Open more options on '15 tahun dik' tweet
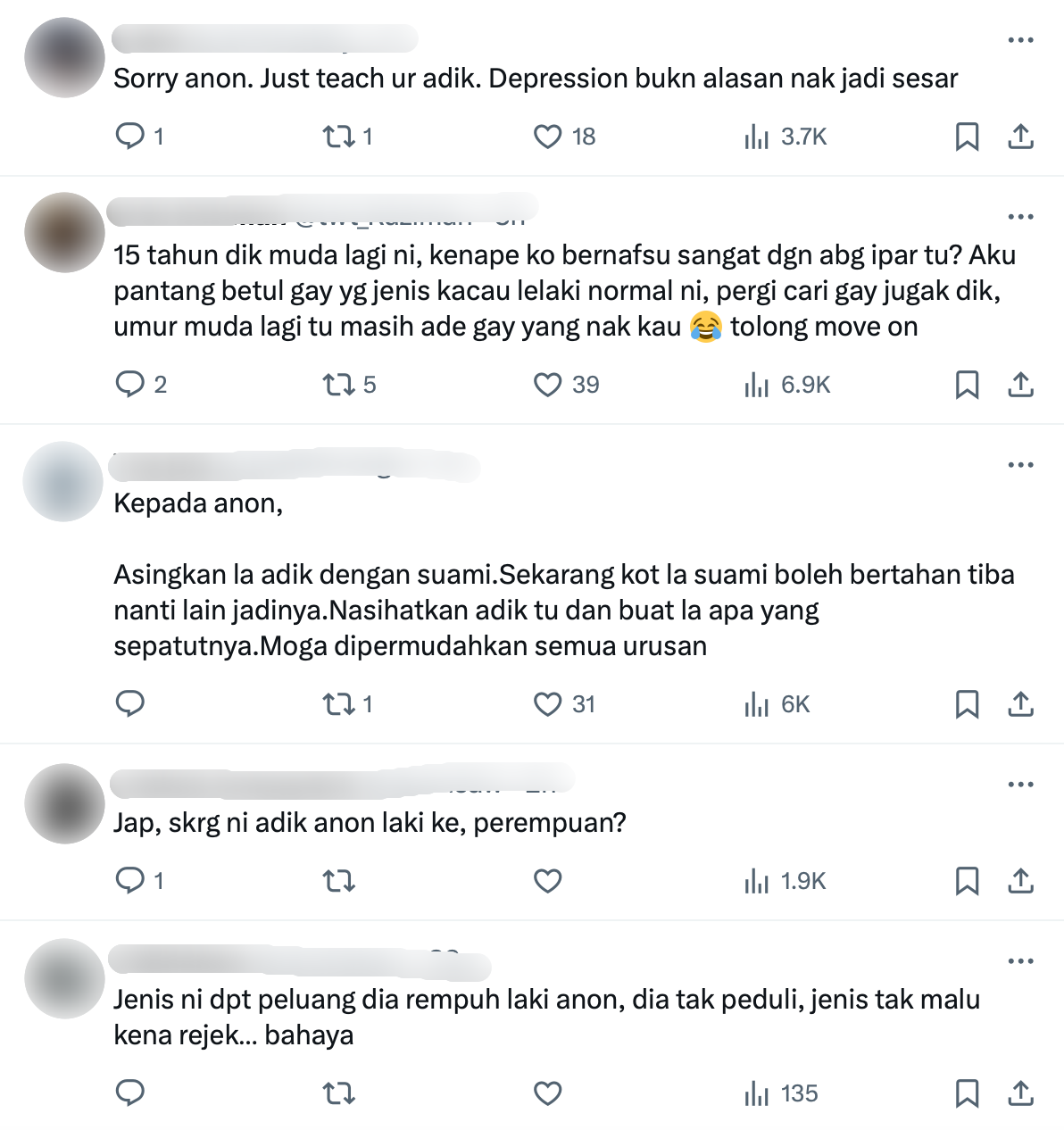 pyautogui.click(x=1020, y=217)
